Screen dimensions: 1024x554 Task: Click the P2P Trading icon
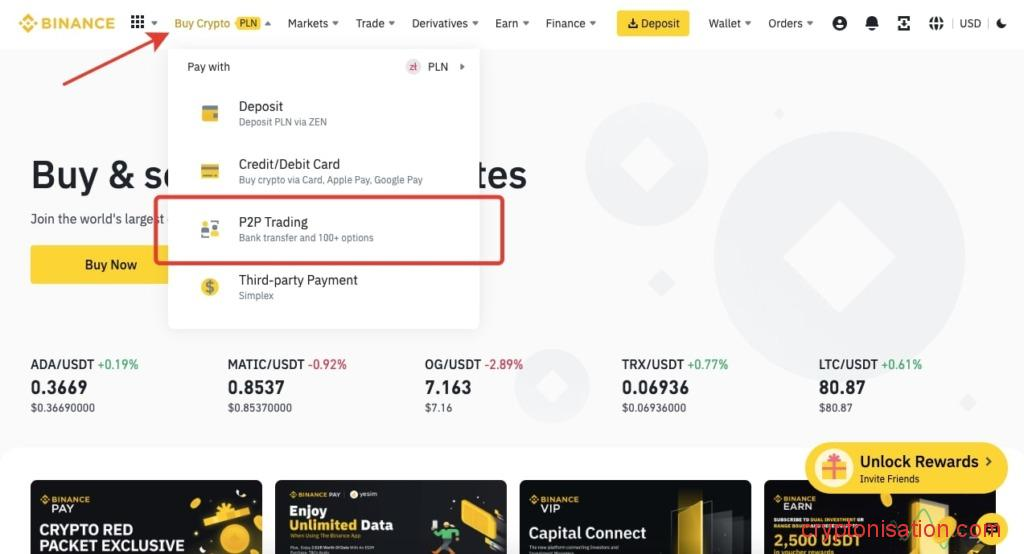(x=210, y=229)
